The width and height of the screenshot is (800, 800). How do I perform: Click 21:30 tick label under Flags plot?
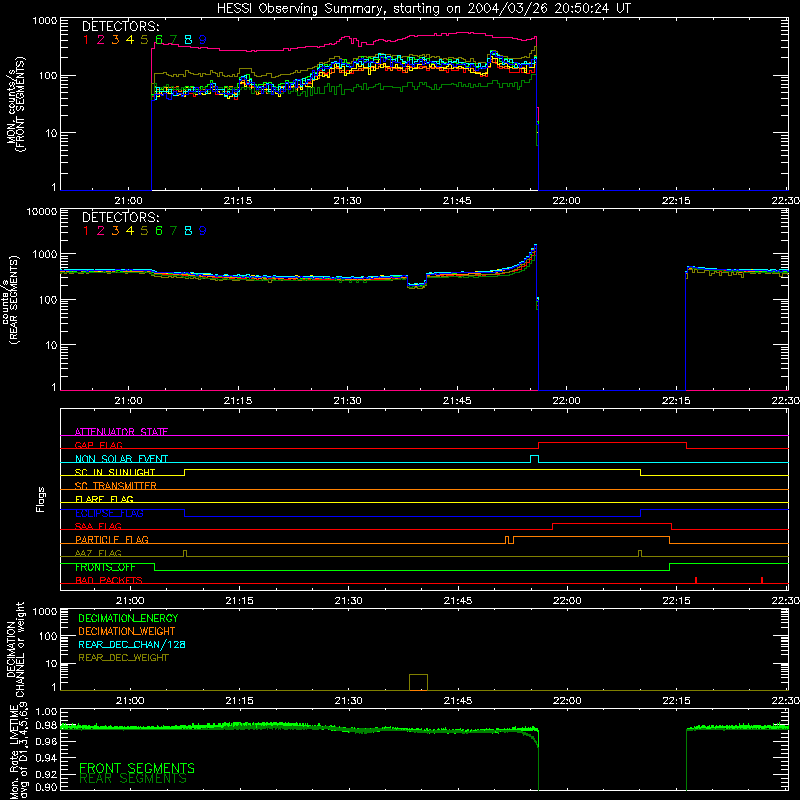348,601
